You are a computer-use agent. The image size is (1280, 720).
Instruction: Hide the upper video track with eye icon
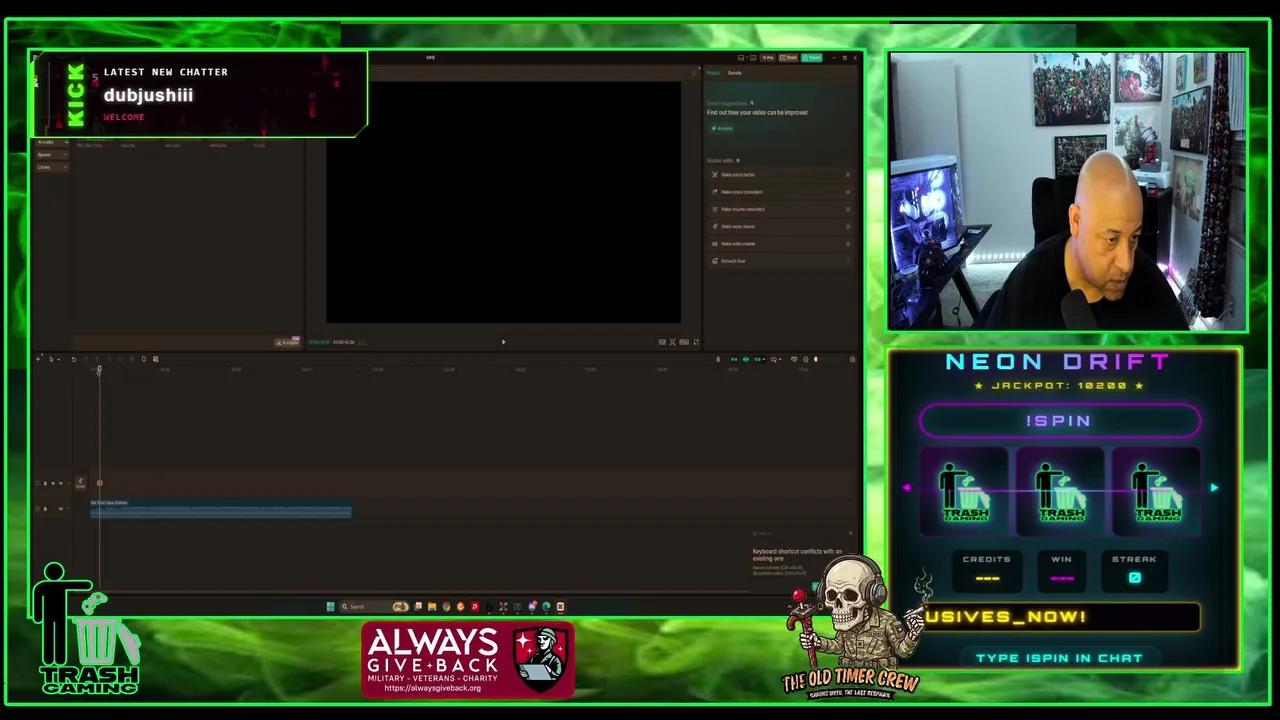pyautogui.click(x=53, y=483)
